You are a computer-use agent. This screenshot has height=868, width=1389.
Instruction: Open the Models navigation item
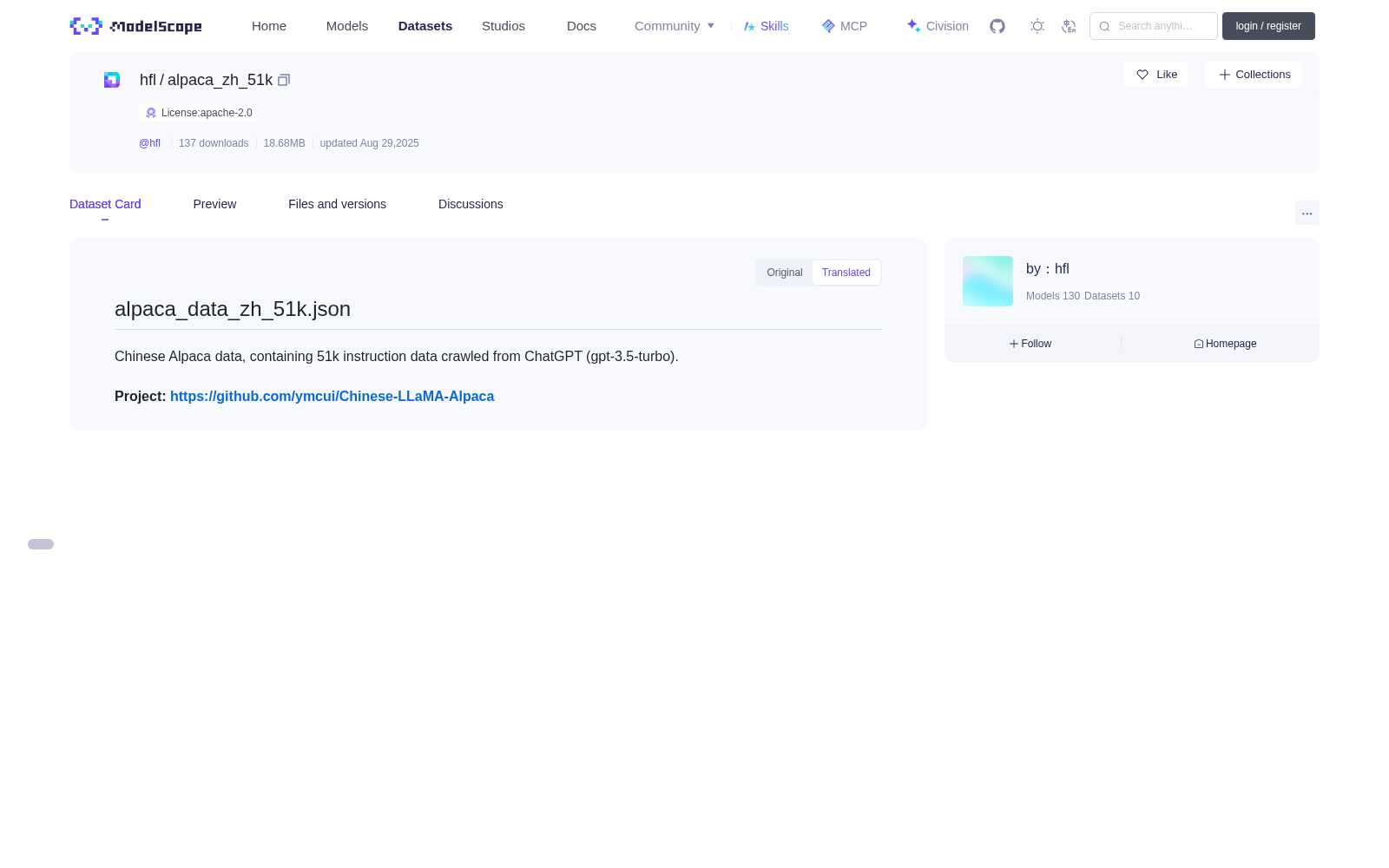[x=347, y=26]
